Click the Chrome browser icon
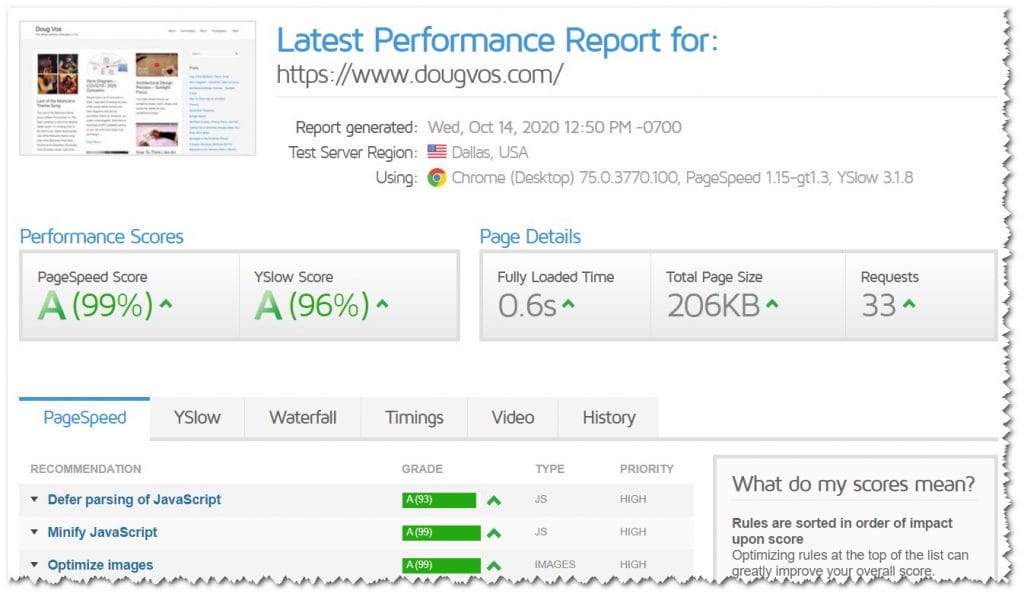Screen dimensions: 1024x597 (x=437, y=178)
